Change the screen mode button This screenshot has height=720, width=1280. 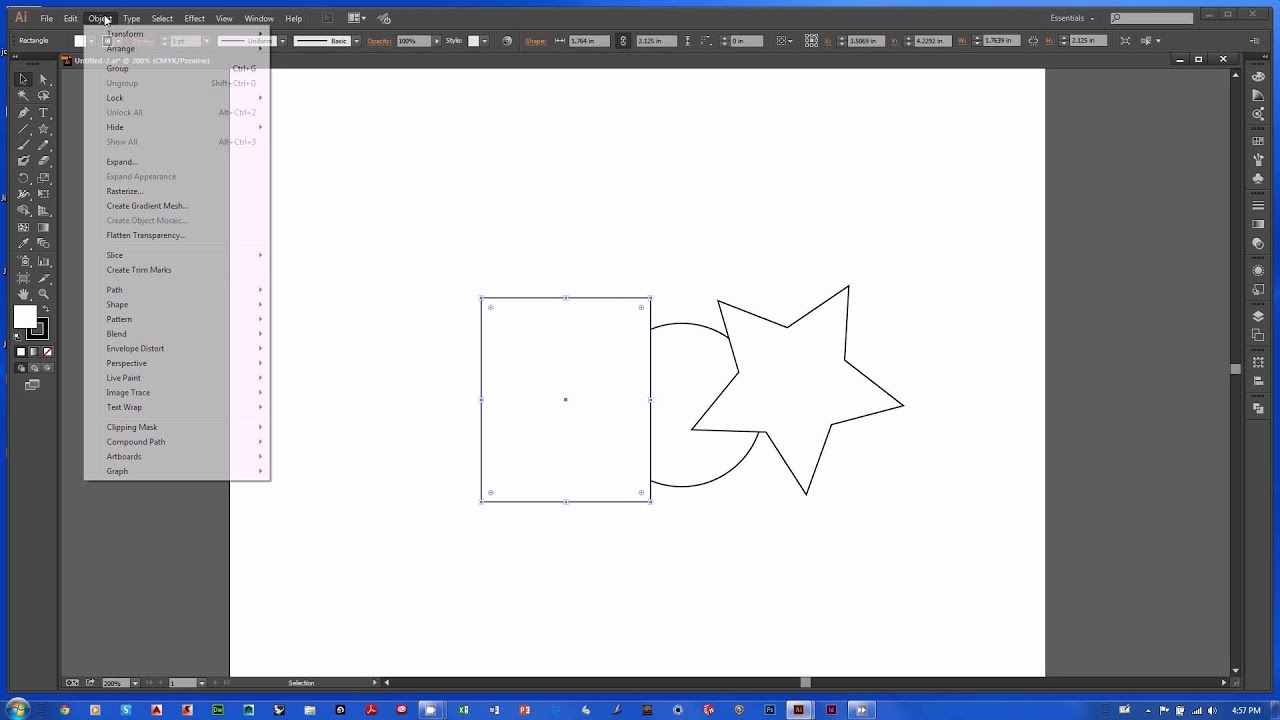(x=32, y=385)
